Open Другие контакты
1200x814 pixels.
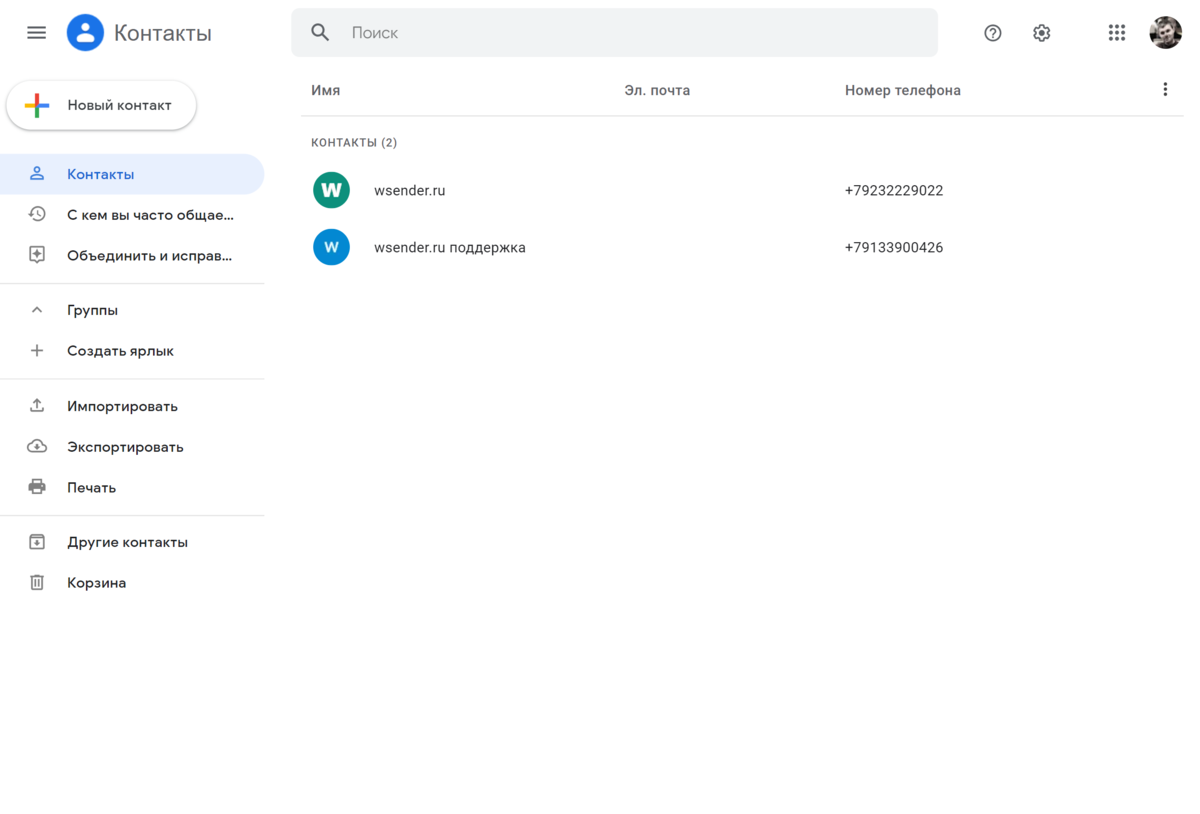[132, 542]
